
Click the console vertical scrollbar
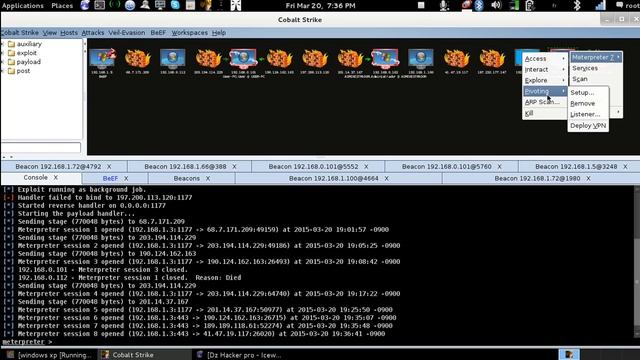point(636,261)
